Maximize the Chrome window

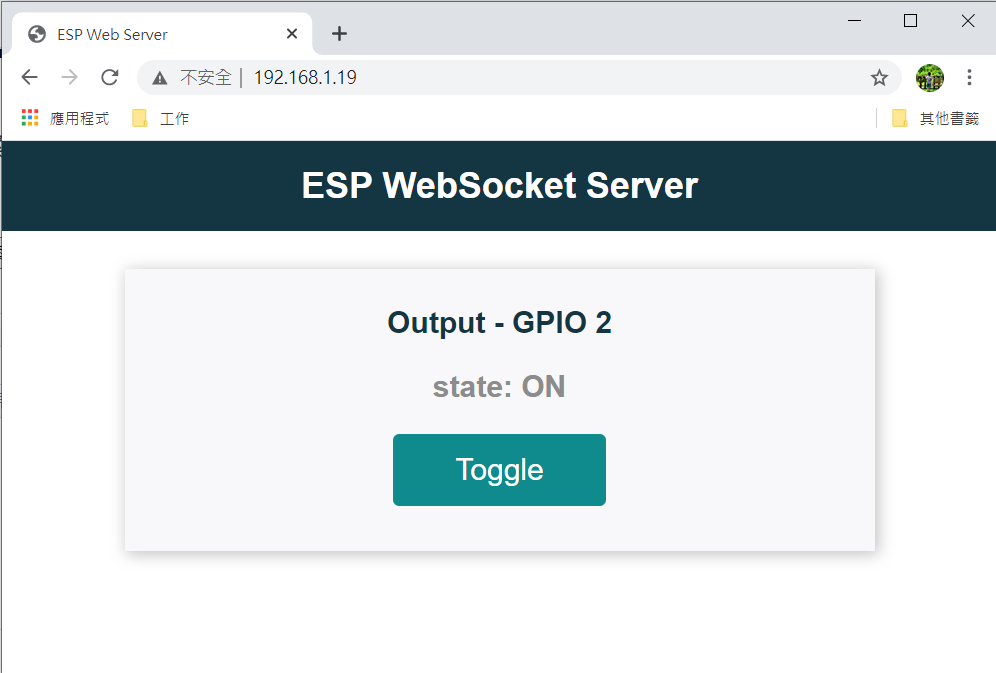(x=910, y=21)
